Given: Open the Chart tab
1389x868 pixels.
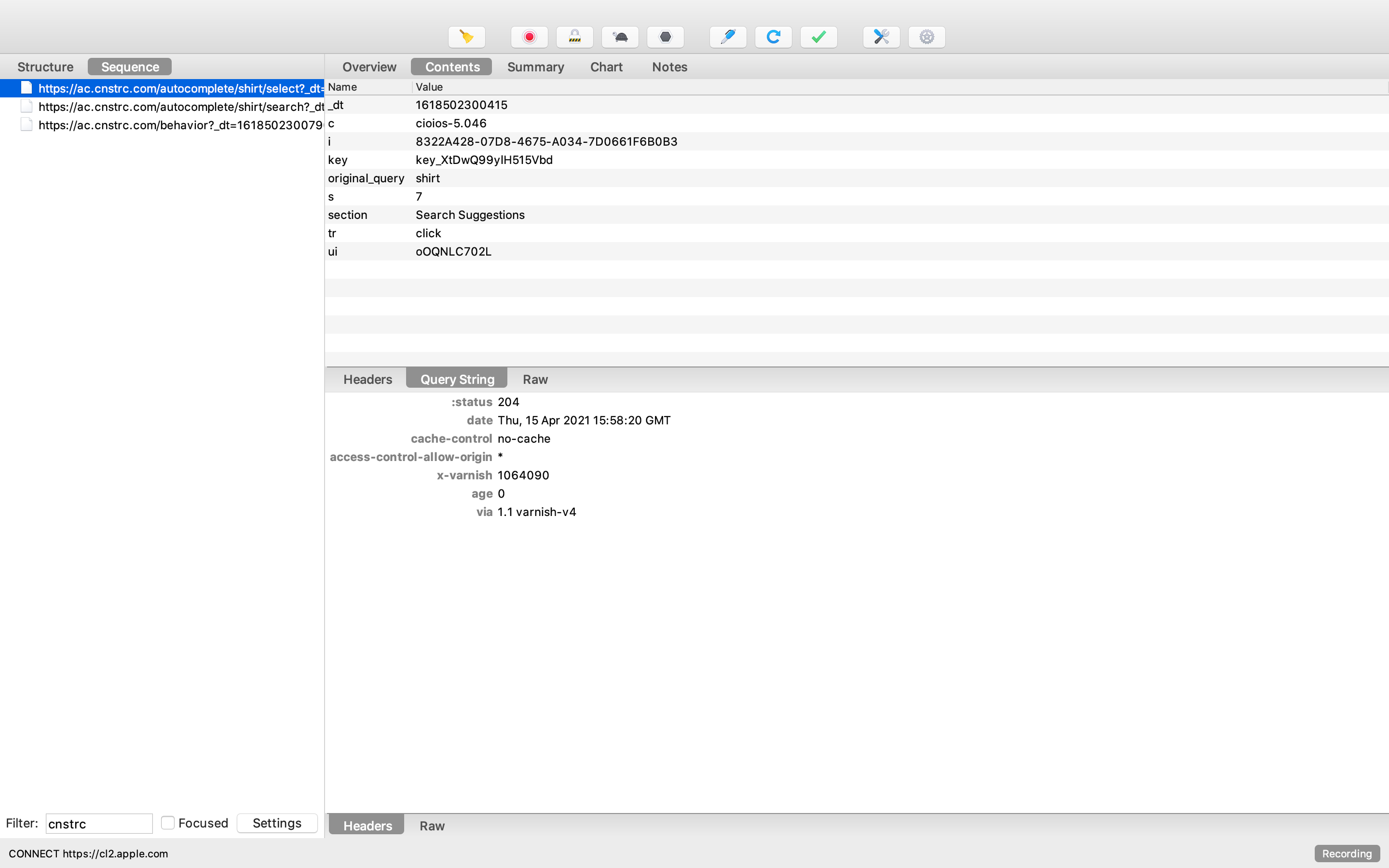Looking at the screenshot, I should [x=606, y=67].
